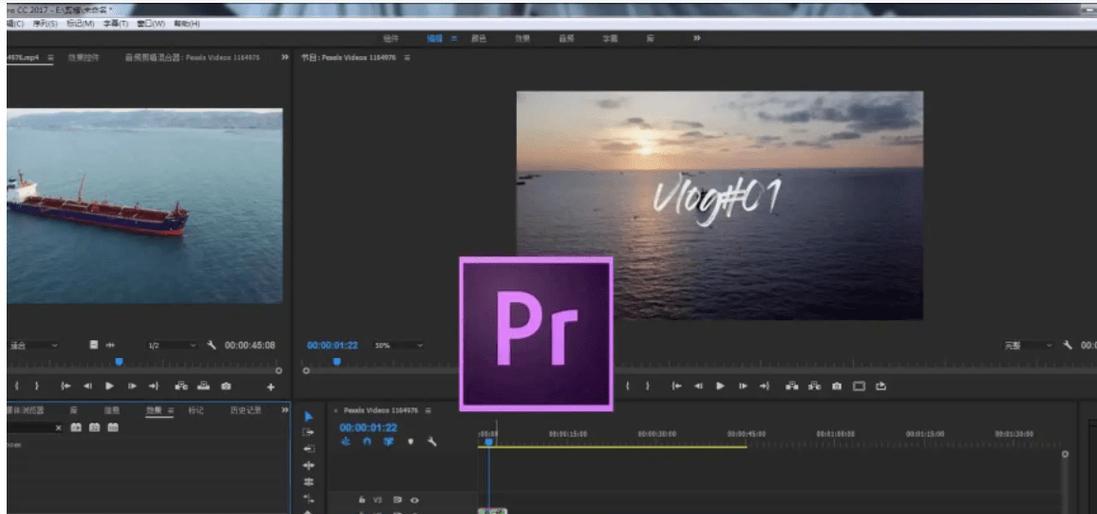Click the Extract button in Program monitor
This screenshot has height=514, width=1097.
(x=814, y=386)
